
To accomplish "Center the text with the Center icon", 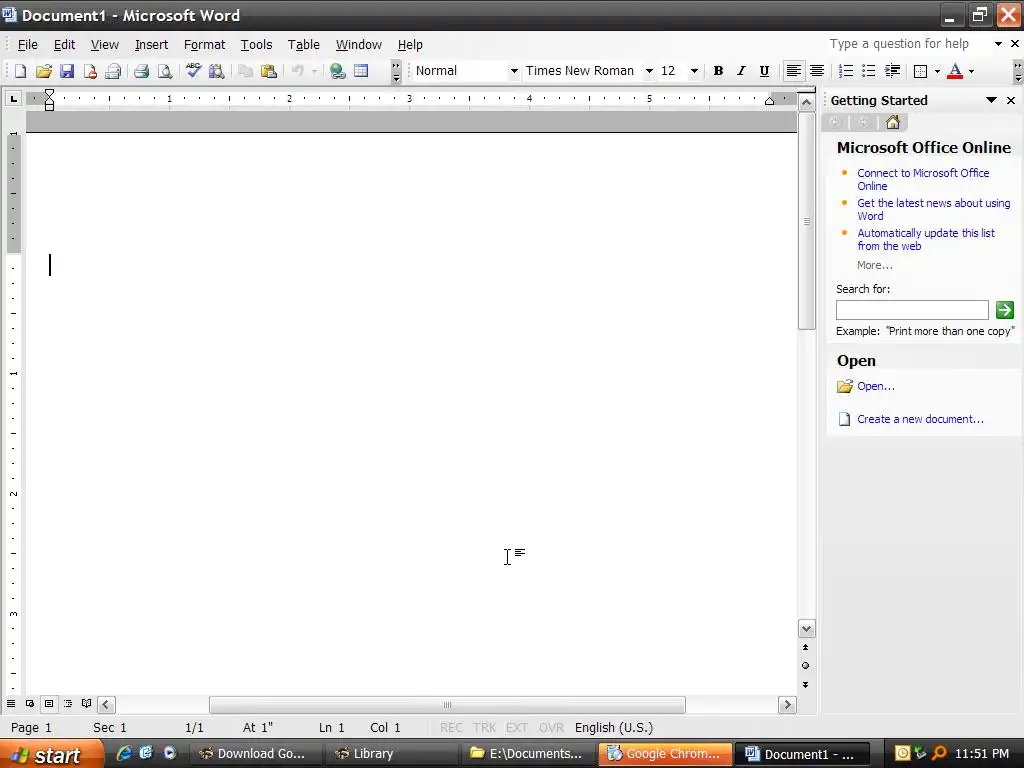I will pos(817,71).
